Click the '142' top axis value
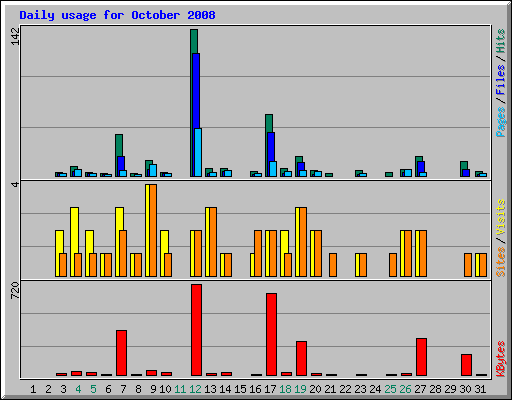 tap(15, 36)
